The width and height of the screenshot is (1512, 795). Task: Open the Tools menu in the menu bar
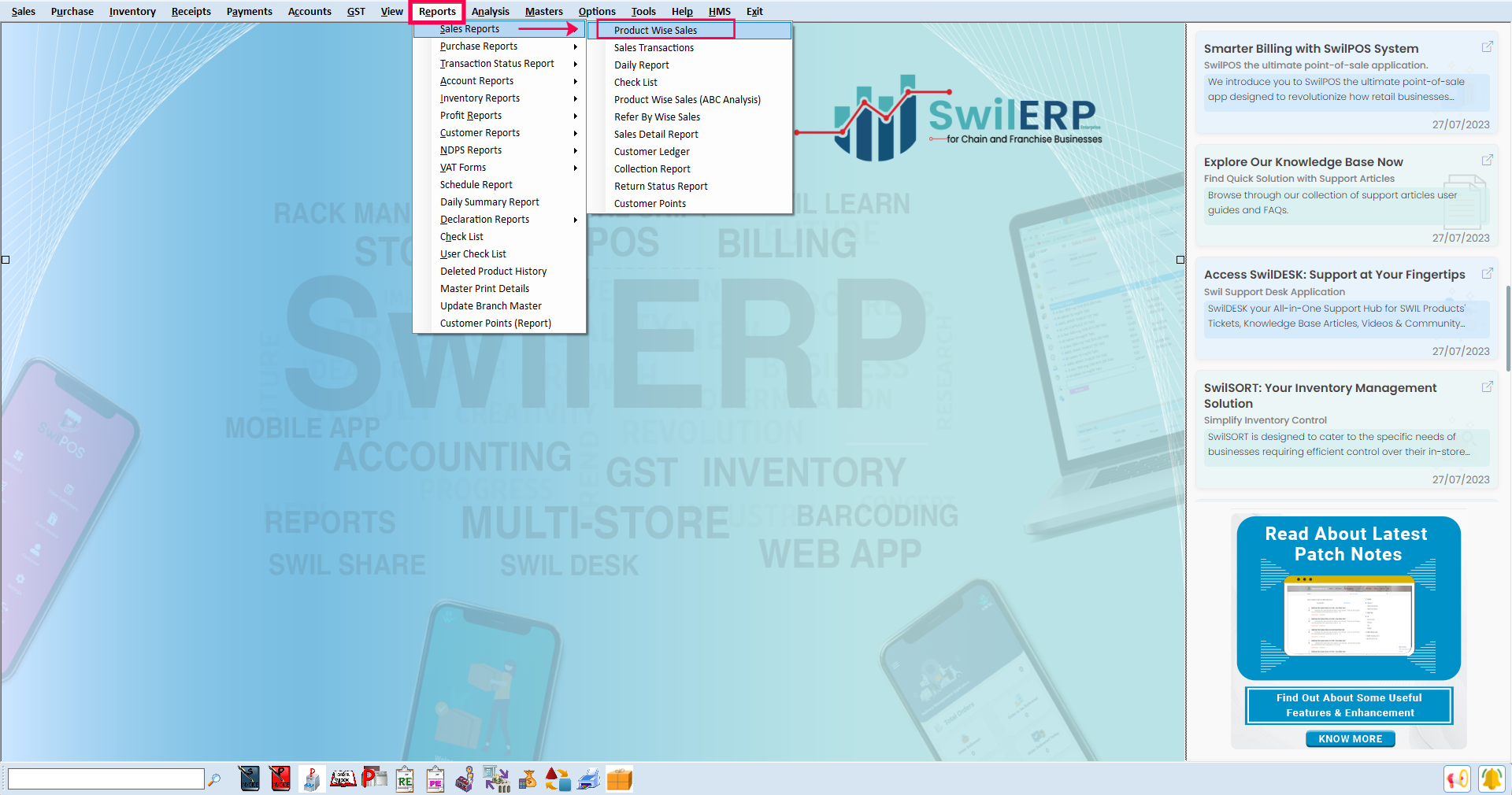pos(643,11)
